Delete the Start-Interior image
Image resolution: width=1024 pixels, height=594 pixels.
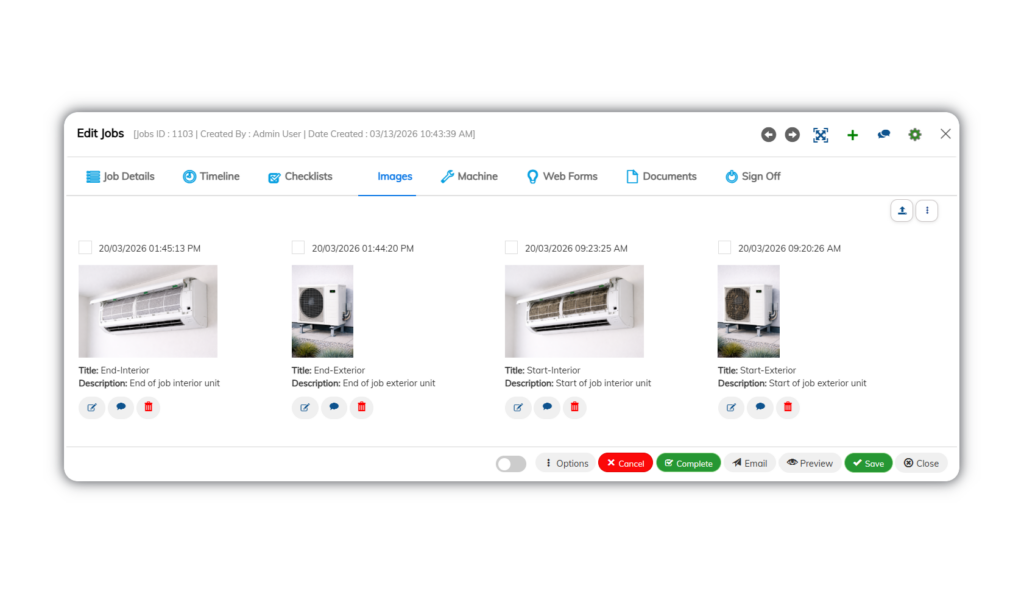(x=574, y=407)
